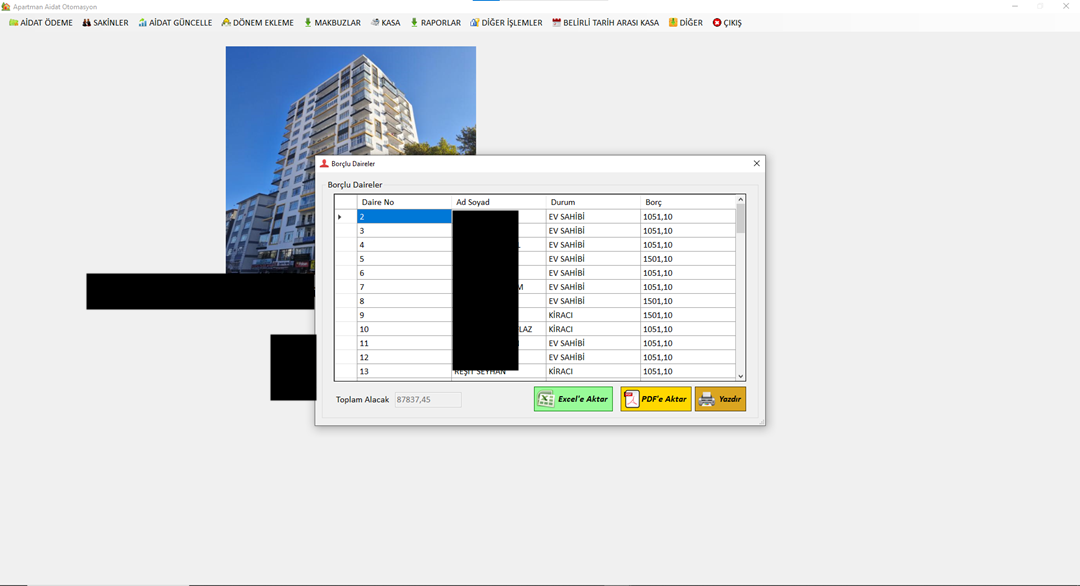
Task: Sort by the Borç column header
Action: [x=688, y=202]
